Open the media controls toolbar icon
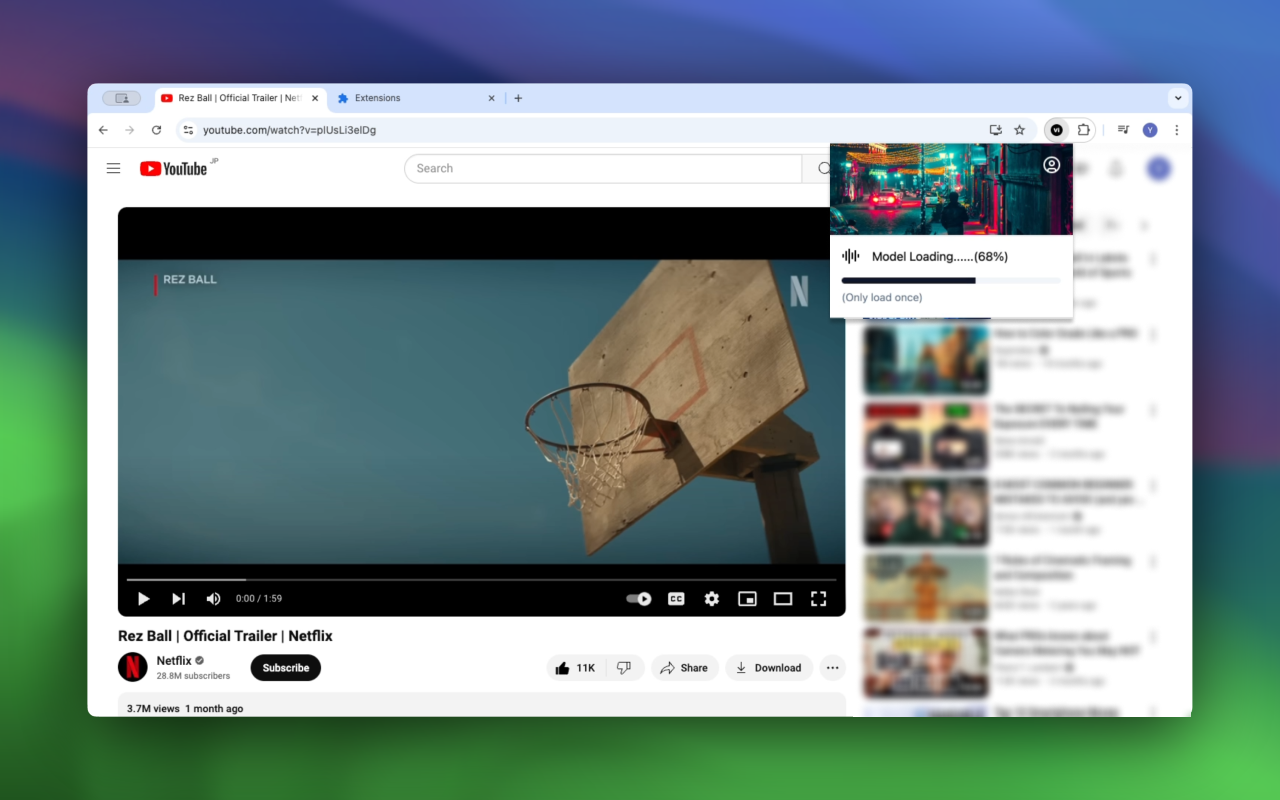 1124,130
